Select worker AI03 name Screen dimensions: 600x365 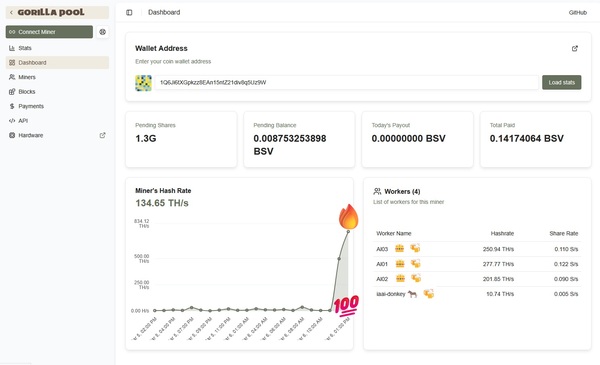(x=382, y=249)
